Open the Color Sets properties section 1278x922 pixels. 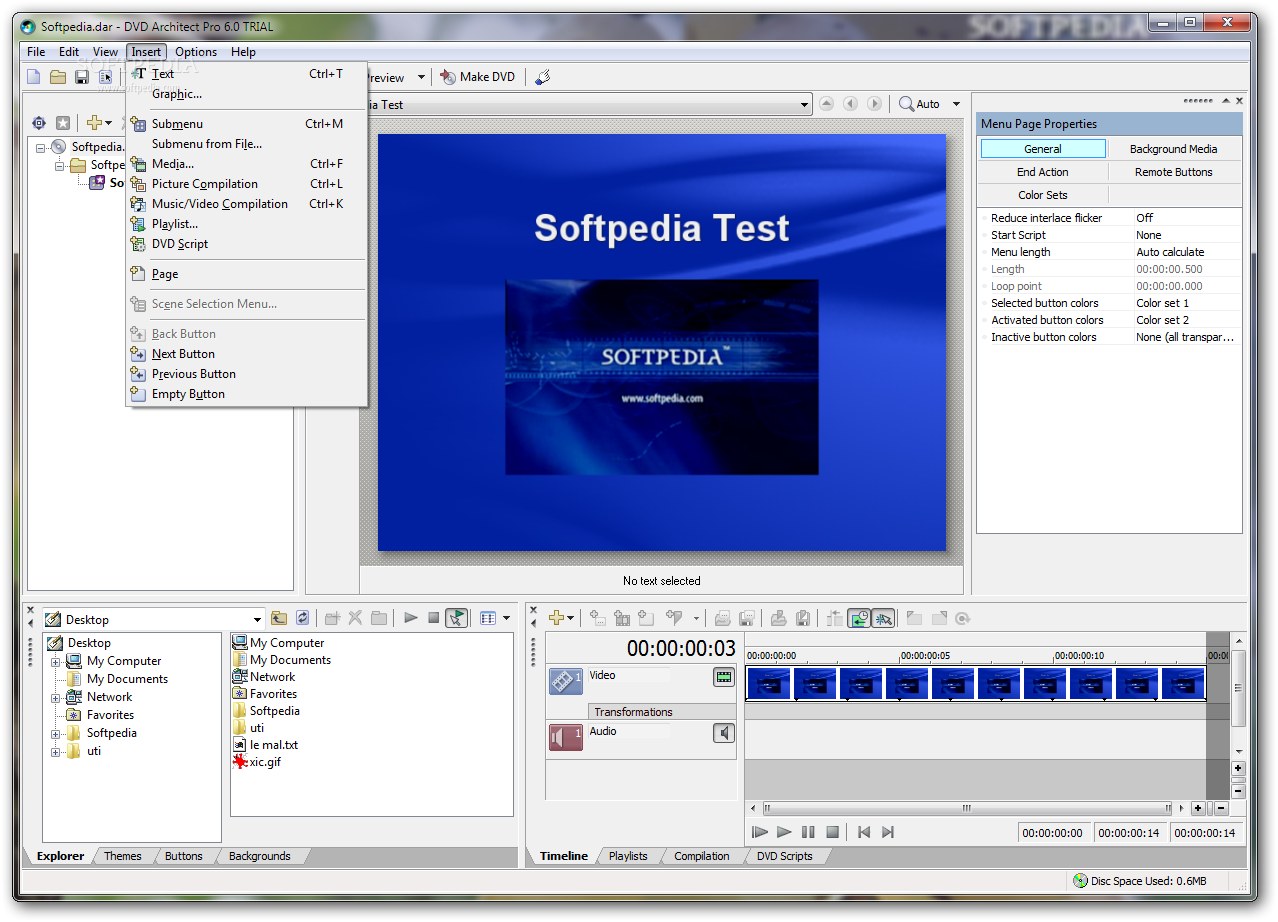[x=1043, y=195]
